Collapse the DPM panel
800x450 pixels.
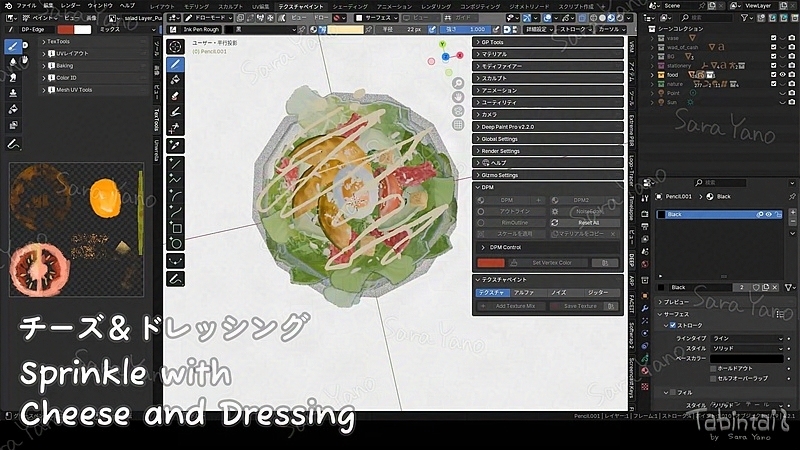click(x=547, y=187)
